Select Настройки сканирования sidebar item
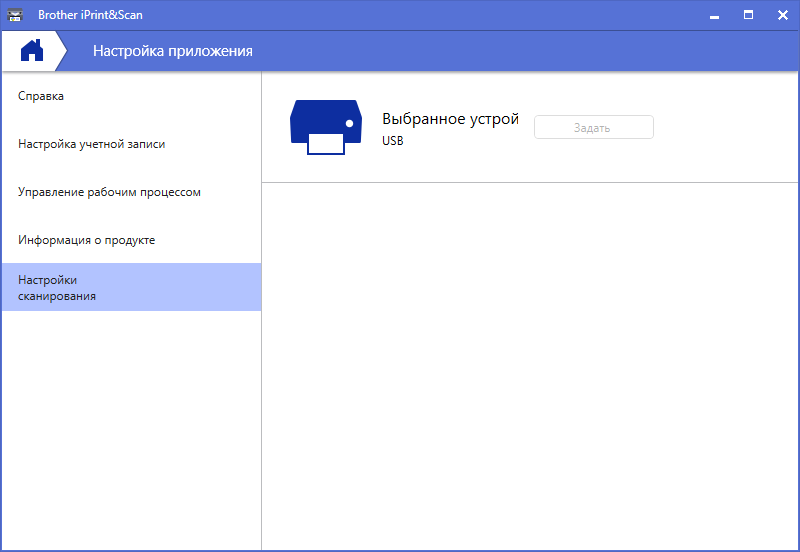 (x=57, y=287)
